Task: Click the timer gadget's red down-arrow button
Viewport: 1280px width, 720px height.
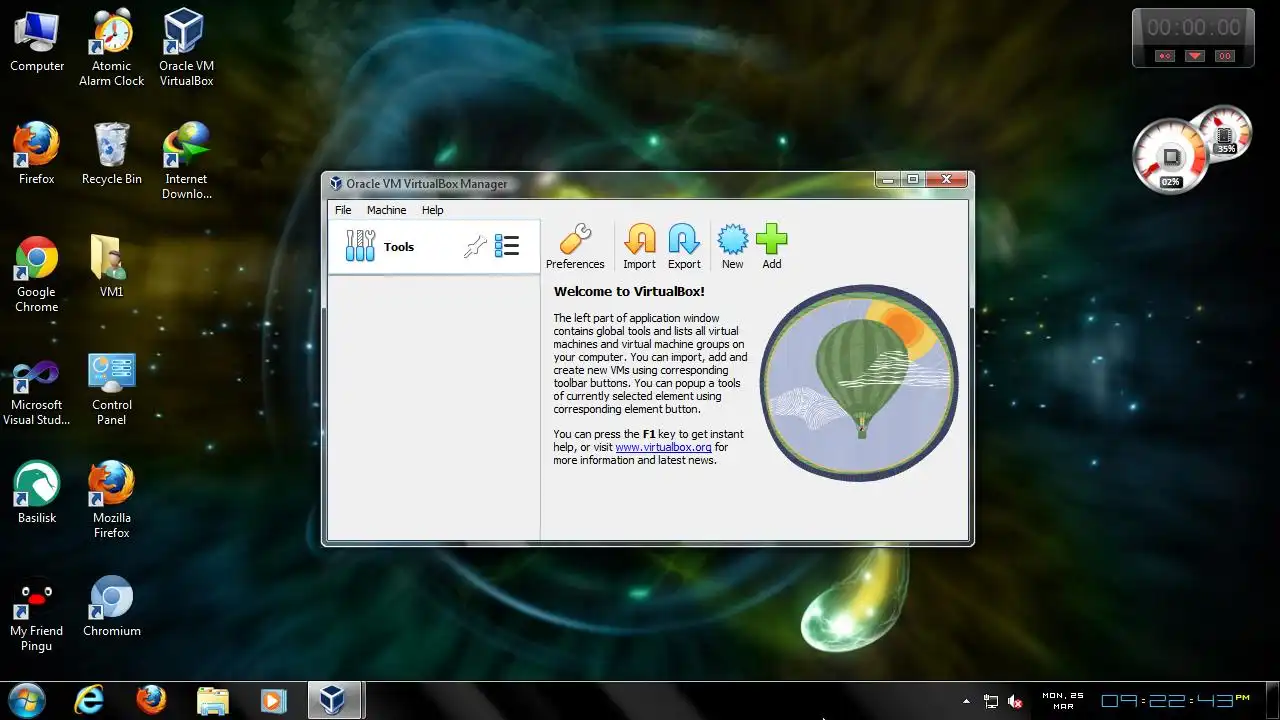Action: [1195, 56]
